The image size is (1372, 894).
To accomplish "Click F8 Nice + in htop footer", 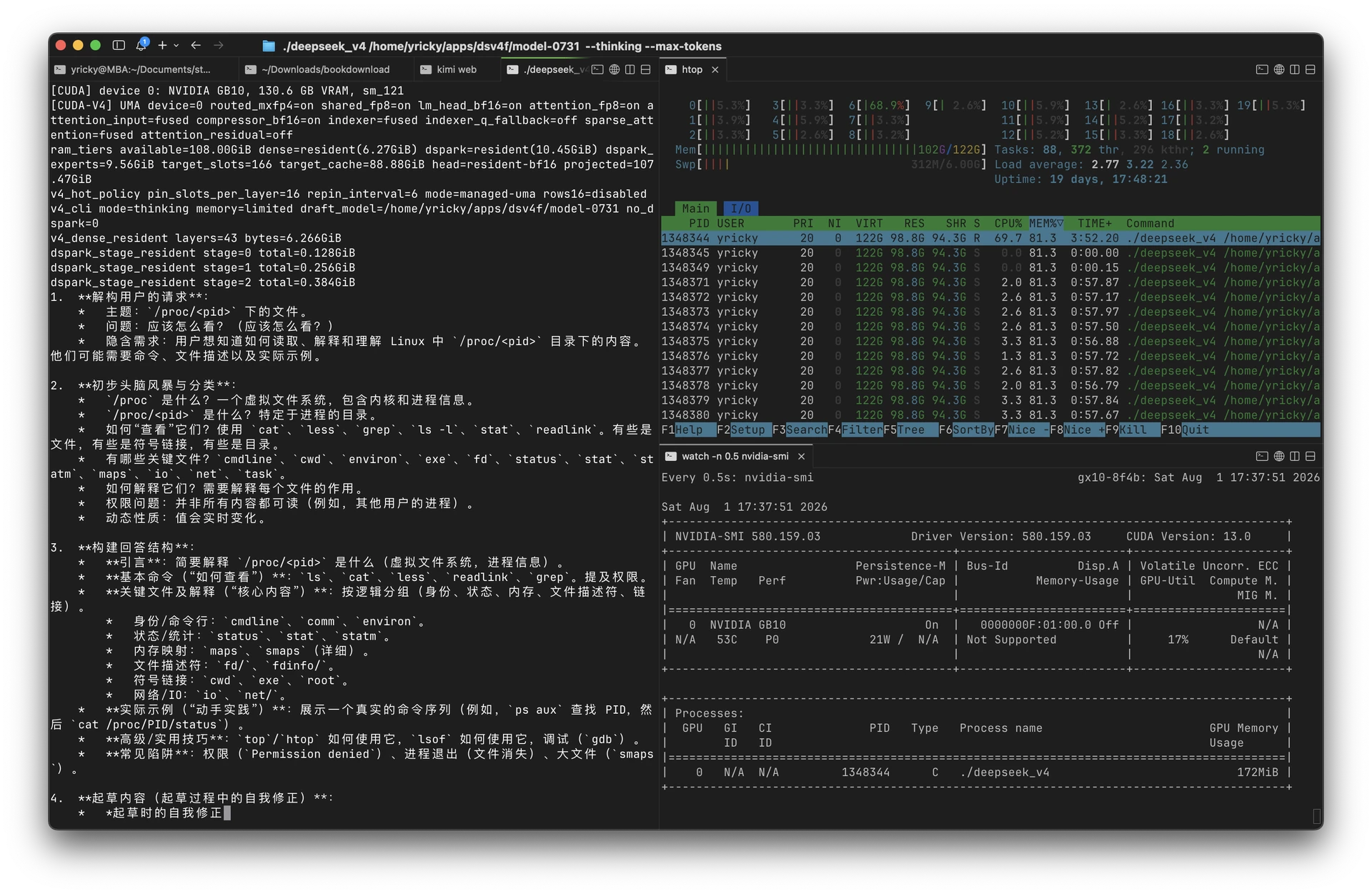I will [x=1077, y=429].
